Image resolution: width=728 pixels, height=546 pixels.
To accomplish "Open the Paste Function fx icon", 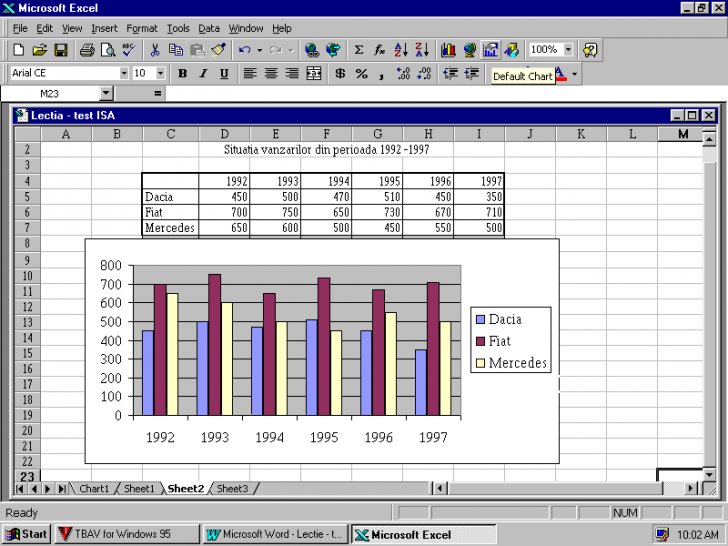I will tap(379, 50).
